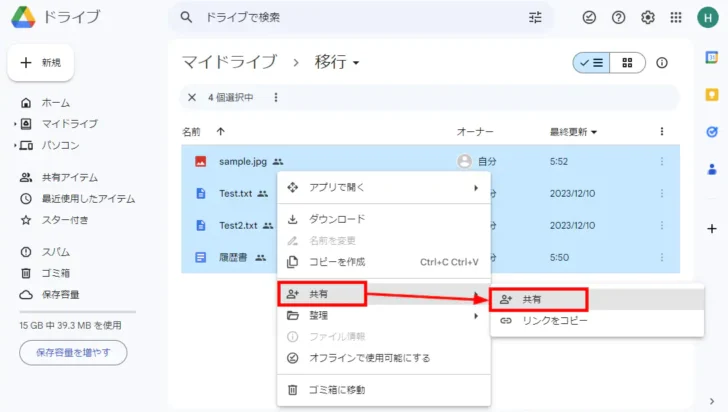Choose ゴミ箱に移動 menu item
Image resolution: width=728 pixels, height=412 pixels.
coord(384,390)
